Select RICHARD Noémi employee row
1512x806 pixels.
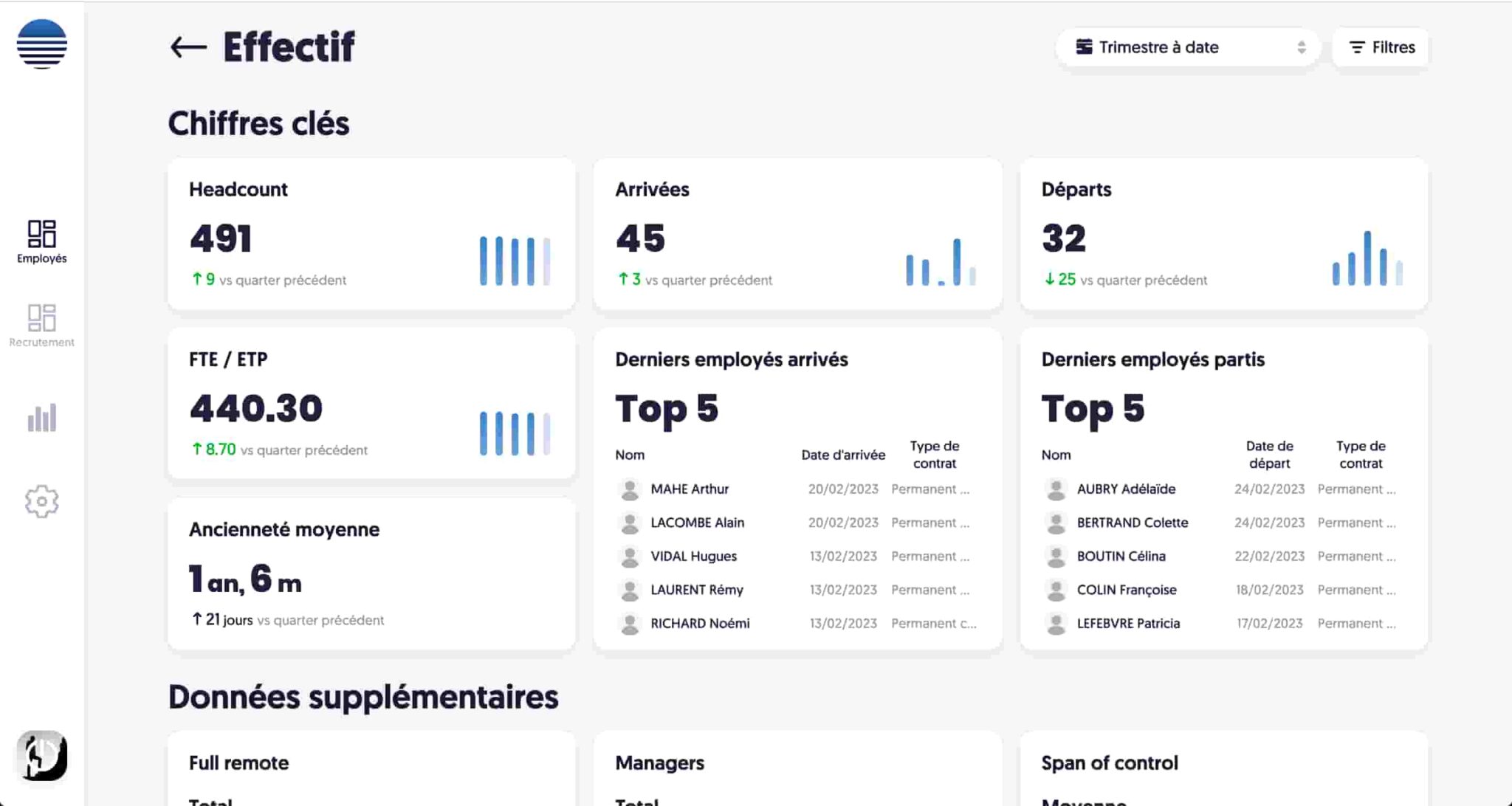pyautogui.click(x=700, y=624)
